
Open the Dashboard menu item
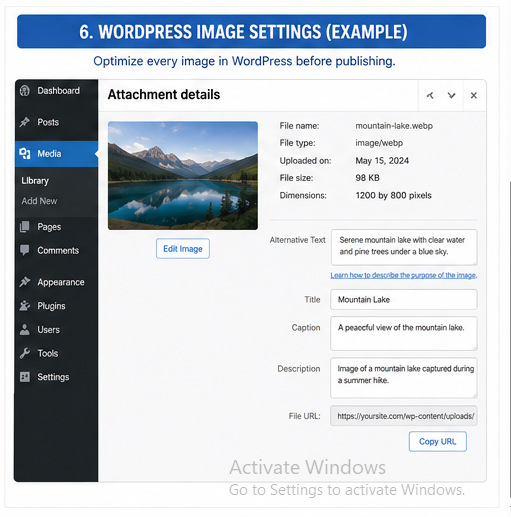pos(57,91)
